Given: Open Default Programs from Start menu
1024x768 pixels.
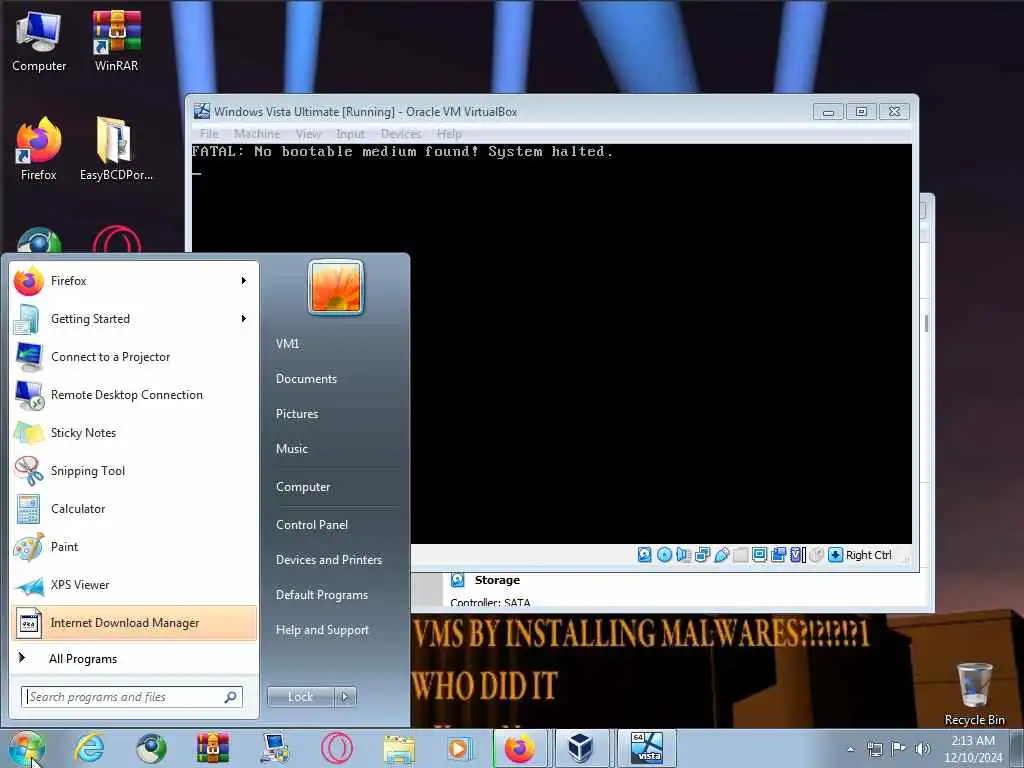Looking at the screenshot, I should [321, 595].
